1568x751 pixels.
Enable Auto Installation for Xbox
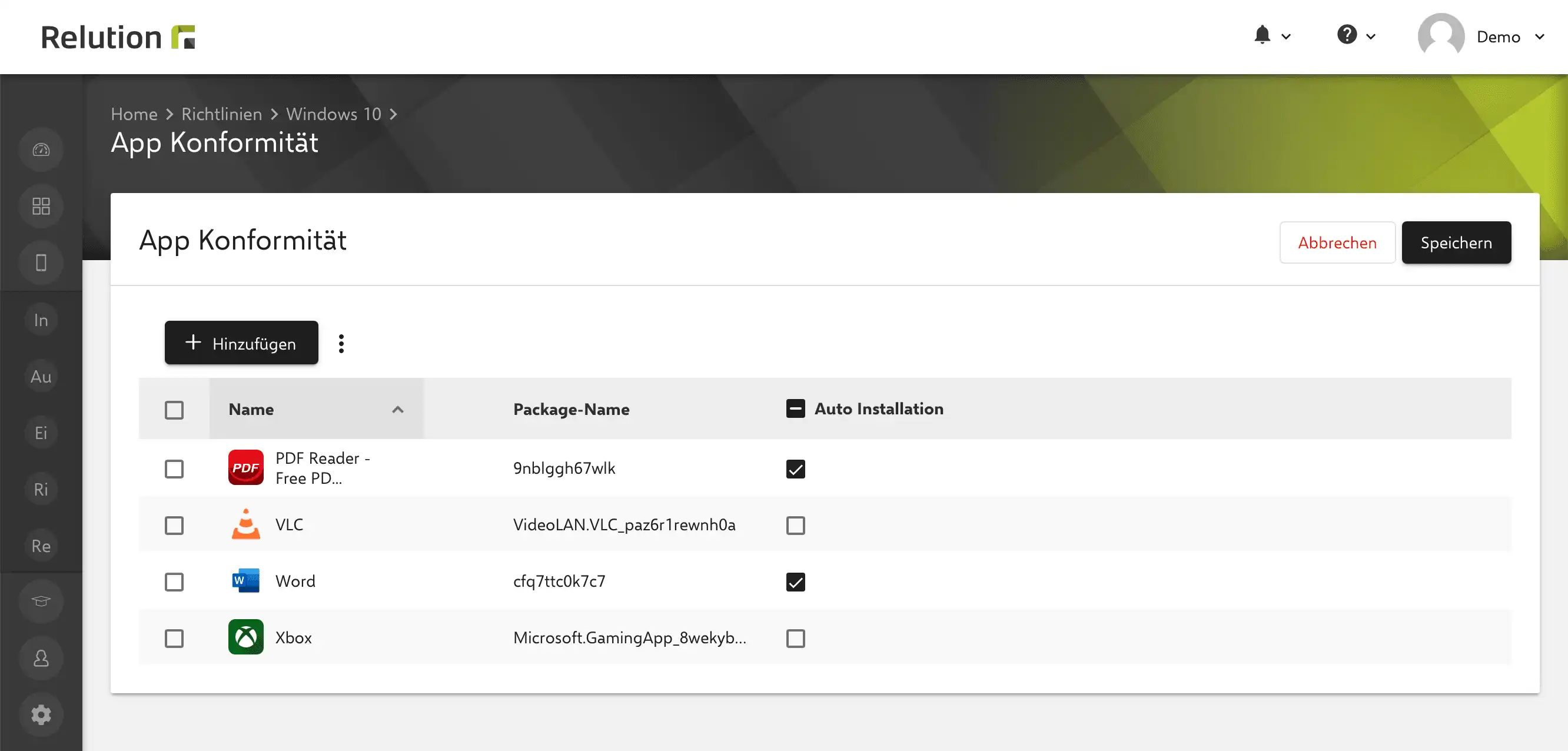(796, 639)
